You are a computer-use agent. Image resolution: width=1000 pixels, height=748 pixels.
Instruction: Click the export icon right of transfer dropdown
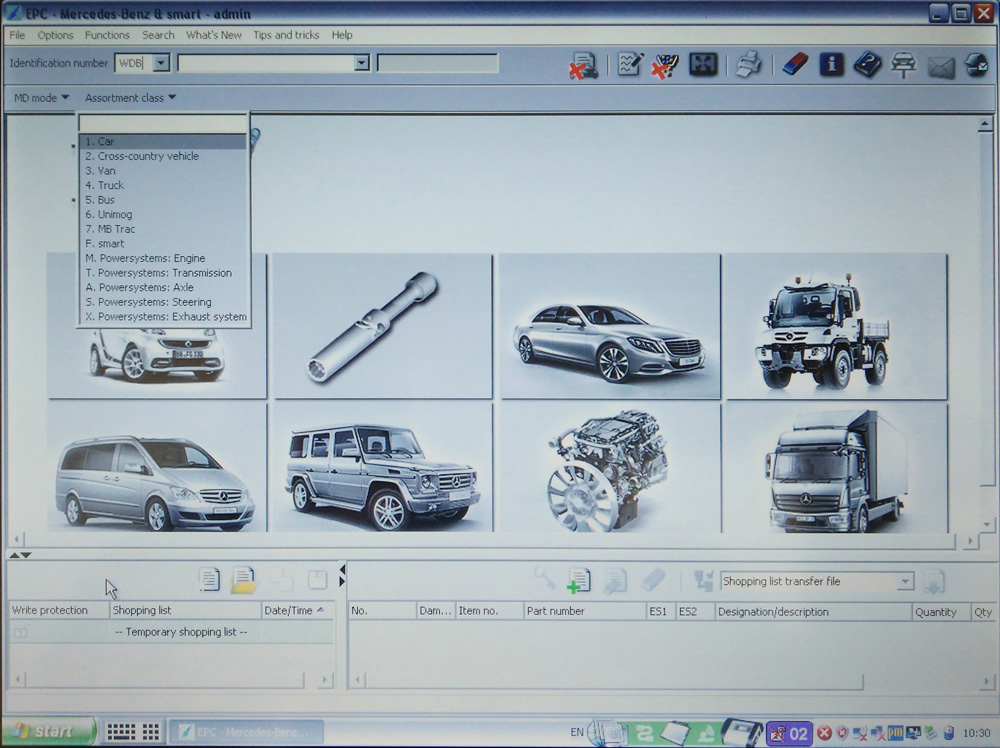[934, 582]
